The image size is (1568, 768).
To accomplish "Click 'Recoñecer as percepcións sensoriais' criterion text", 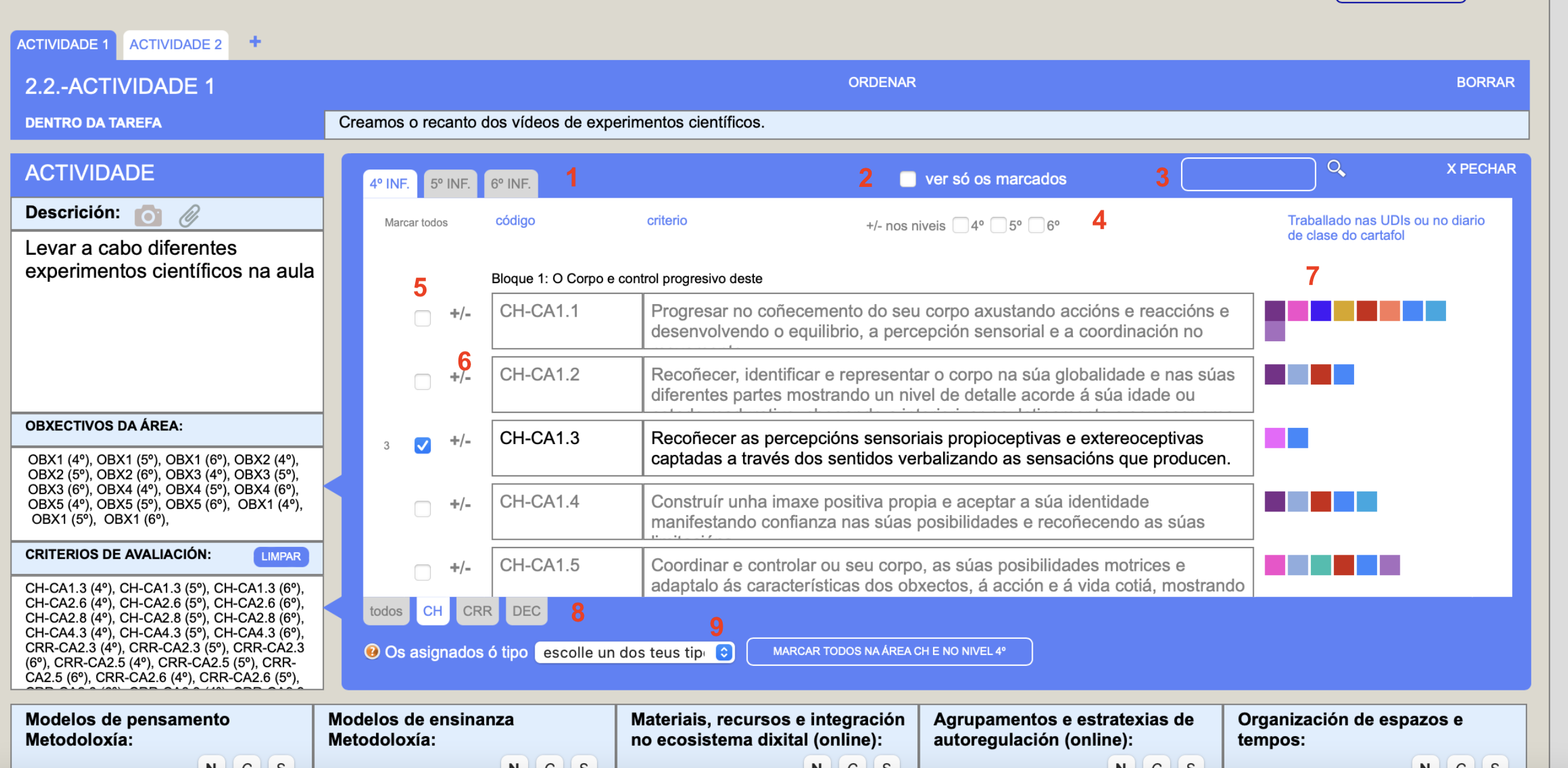I will click(949, 448).
